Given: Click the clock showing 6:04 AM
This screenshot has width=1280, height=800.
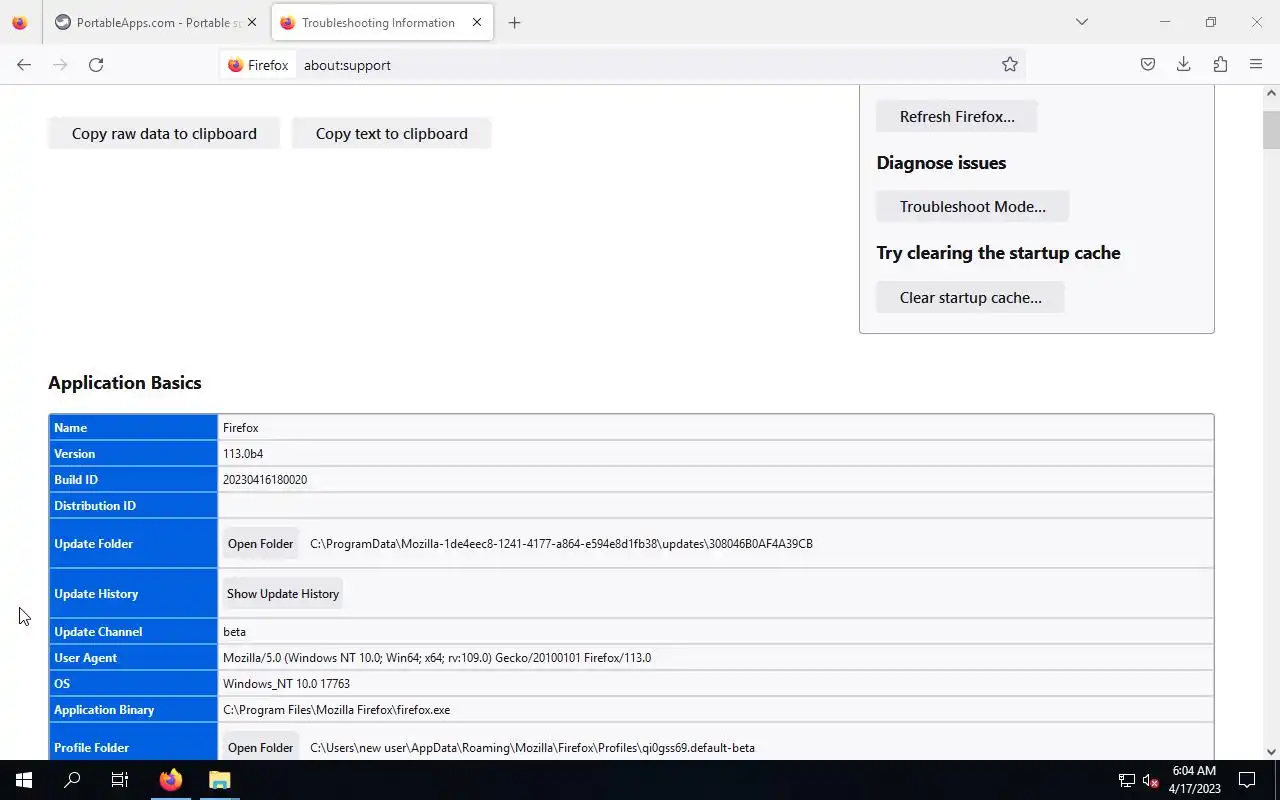Looking at the screenshot, I should click(1194, 771).
